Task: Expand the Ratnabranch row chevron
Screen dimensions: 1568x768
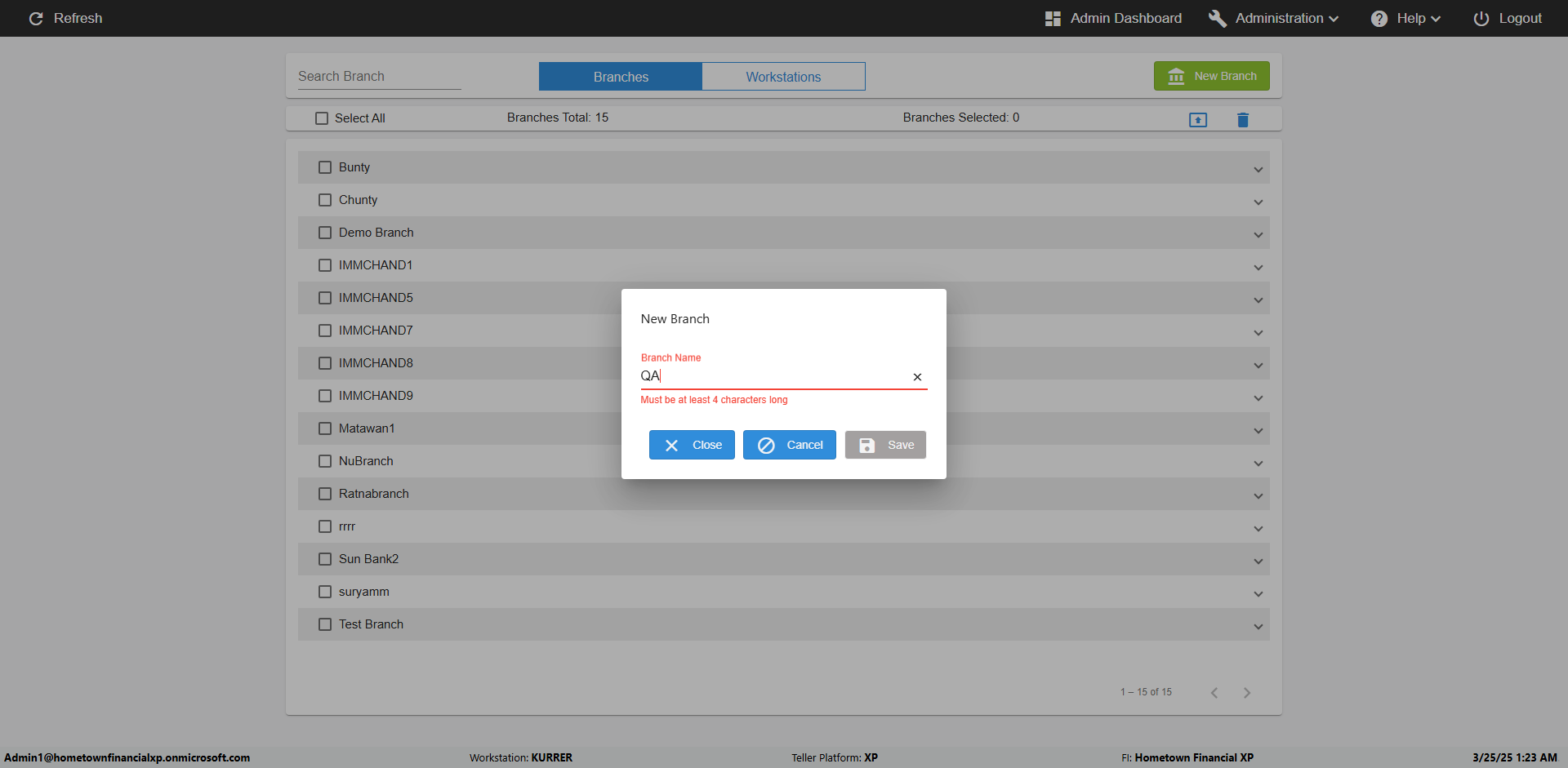Action: [1258, 496]
